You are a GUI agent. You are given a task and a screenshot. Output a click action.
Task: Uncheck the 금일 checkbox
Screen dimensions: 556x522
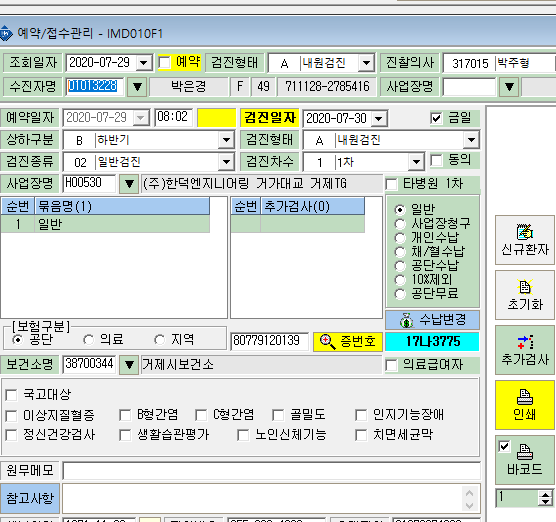(436, 118)
